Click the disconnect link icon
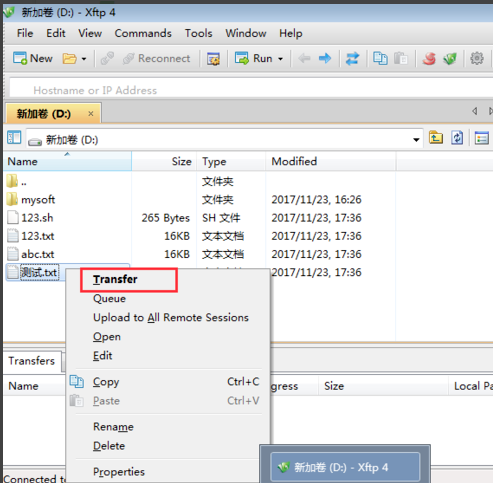493x483 pixels. pyautogui.click(x=107, y=59)
